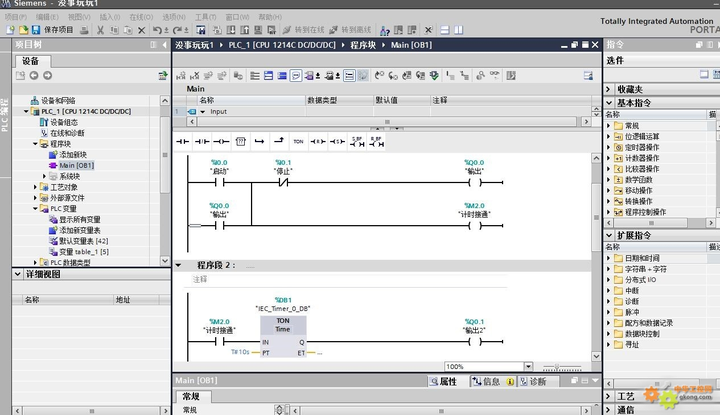The width and height of the screenshot is (720, 415).
Task: Expand the 系统块 folder
Action: [x=44, y=176]
